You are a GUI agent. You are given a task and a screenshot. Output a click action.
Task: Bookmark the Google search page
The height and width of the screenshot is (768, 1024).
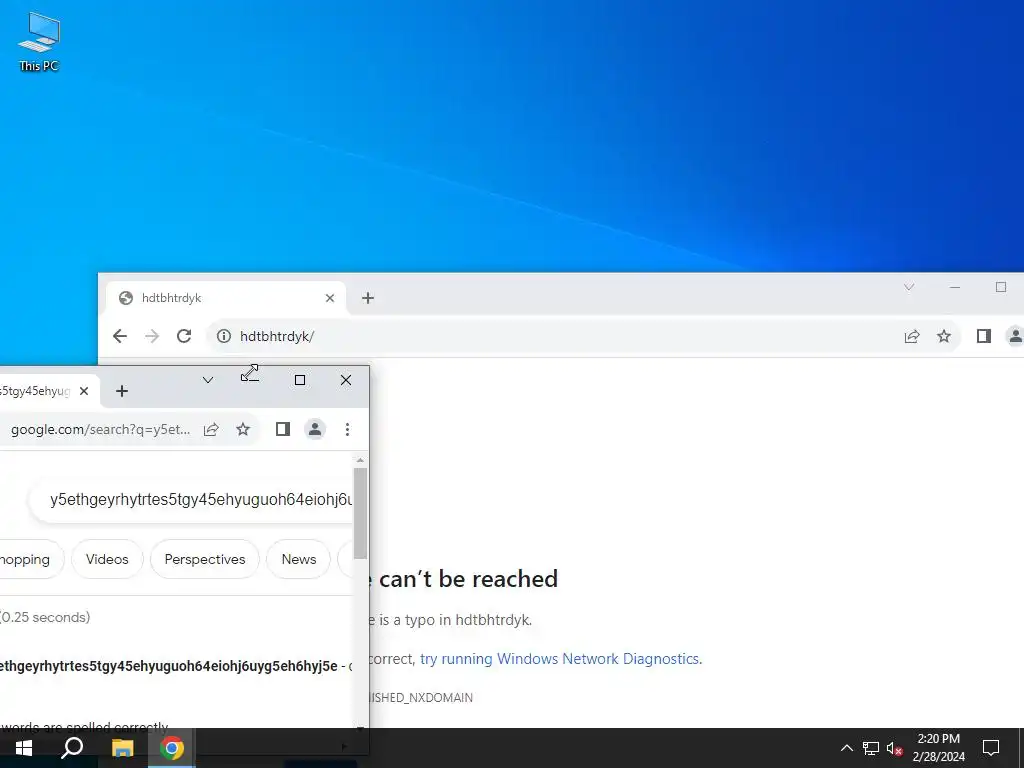[x=243, y=429]
